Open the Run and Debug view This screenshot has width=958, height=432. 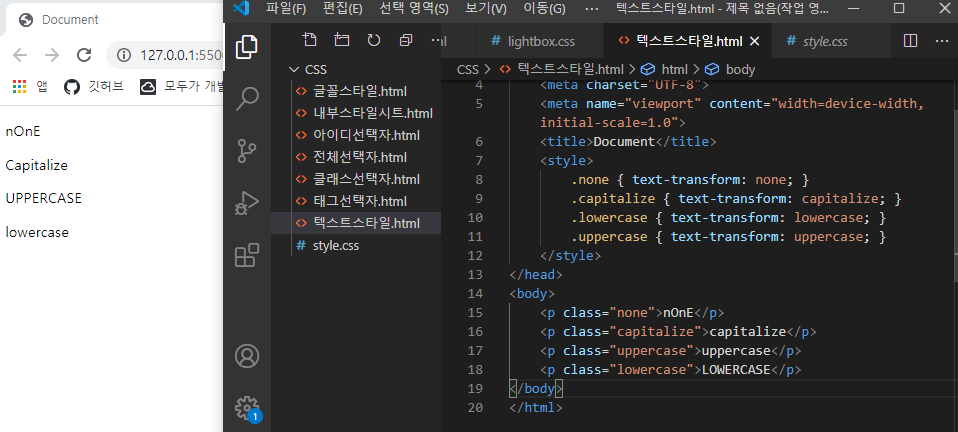[247, 202]
